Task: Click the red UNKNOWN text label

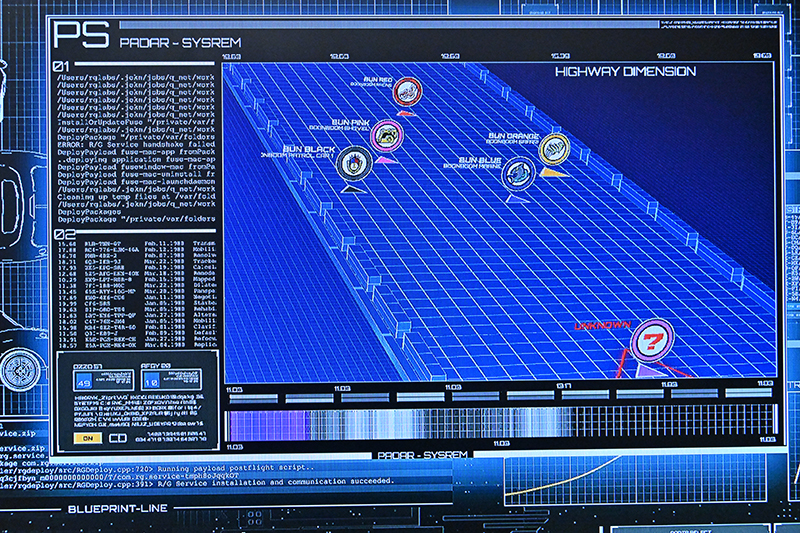Action: click(603, 326)
